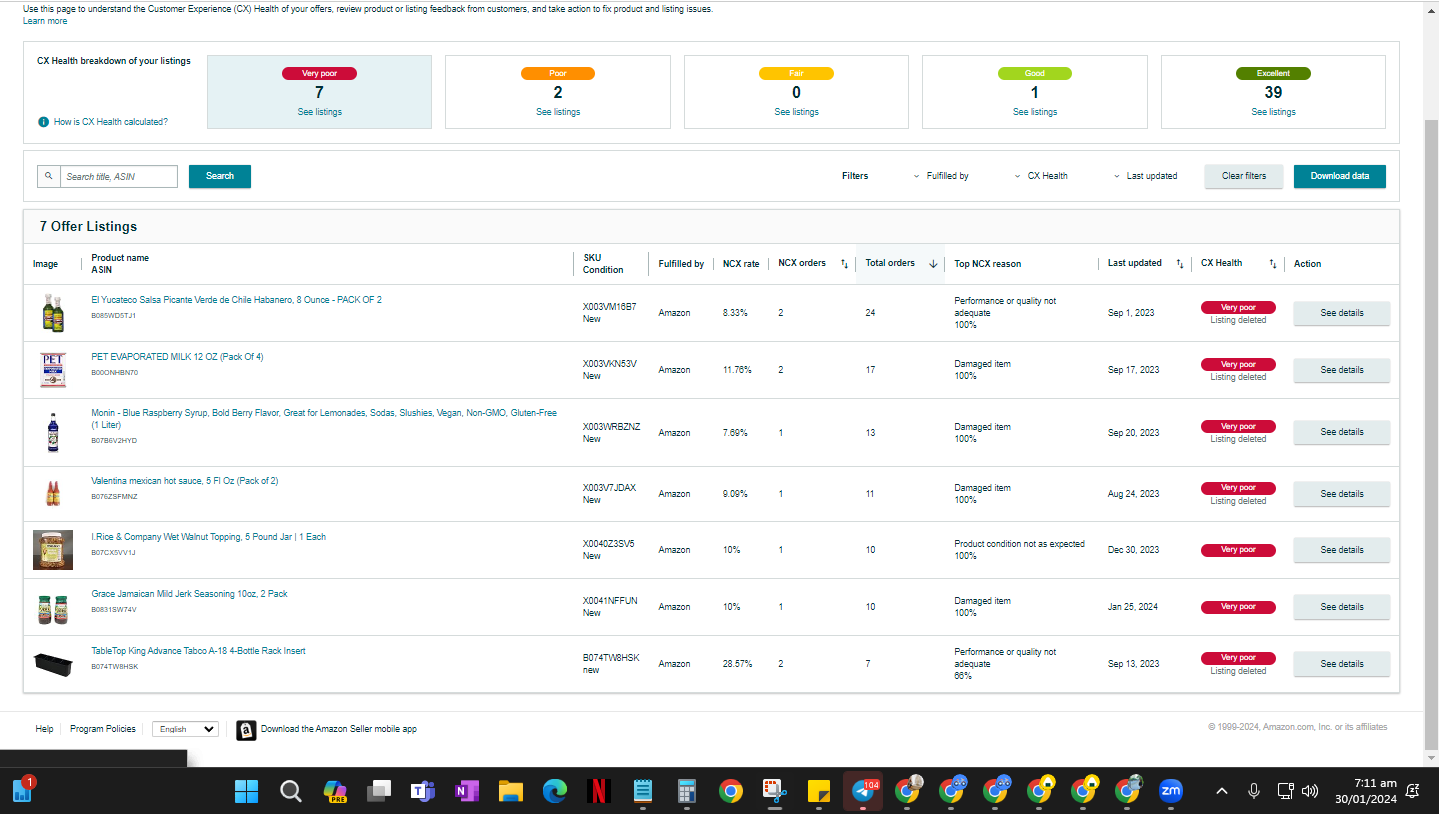1439x814 pixels.
Task: Open the PET EVAPORATED MILK product link
Action: point(177,357)
